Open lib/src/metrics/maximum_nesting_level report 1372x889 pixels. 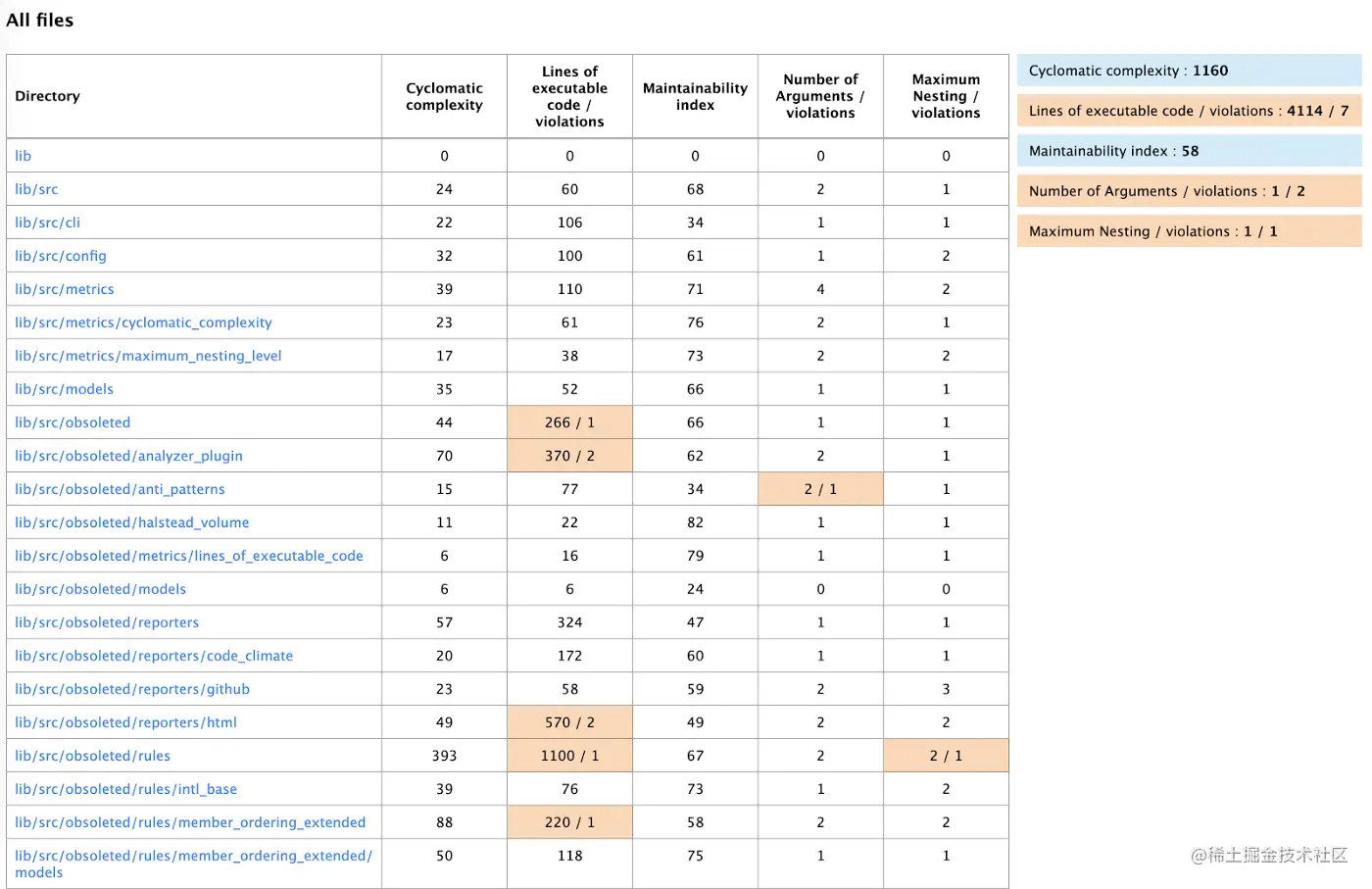(x=148, y=356)
